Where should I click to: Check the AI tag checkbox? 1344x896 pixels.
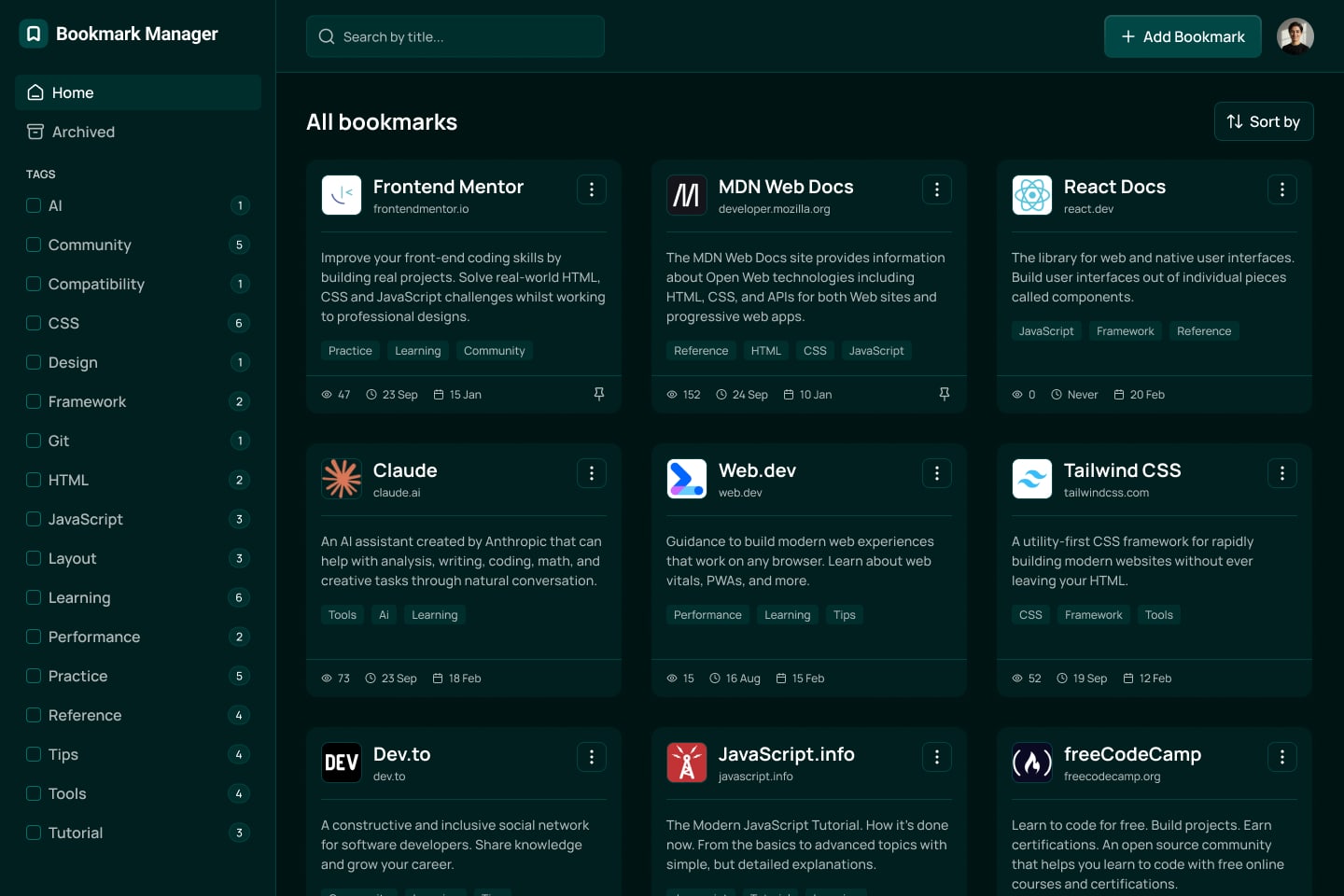click(34, 205)
